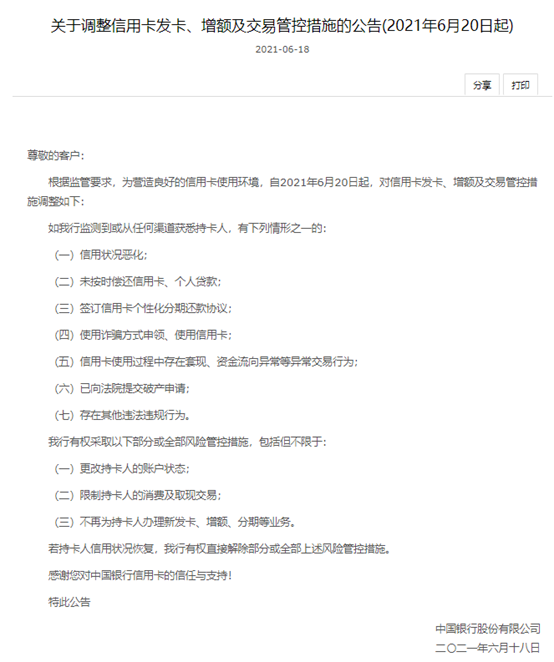Click the text 特此公告

[x=69, y=602]
